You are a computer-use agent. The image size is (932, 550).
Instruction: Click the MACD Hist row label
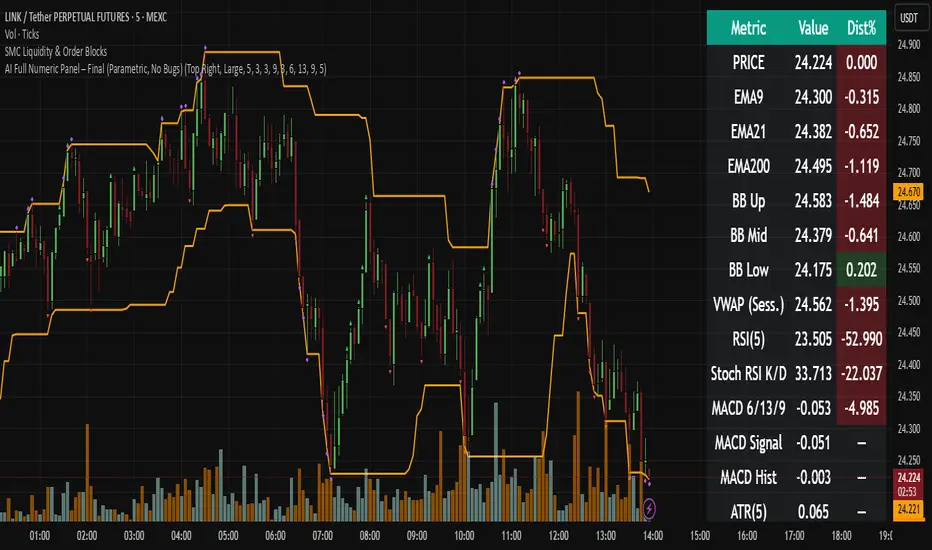[x=749, y=478]
